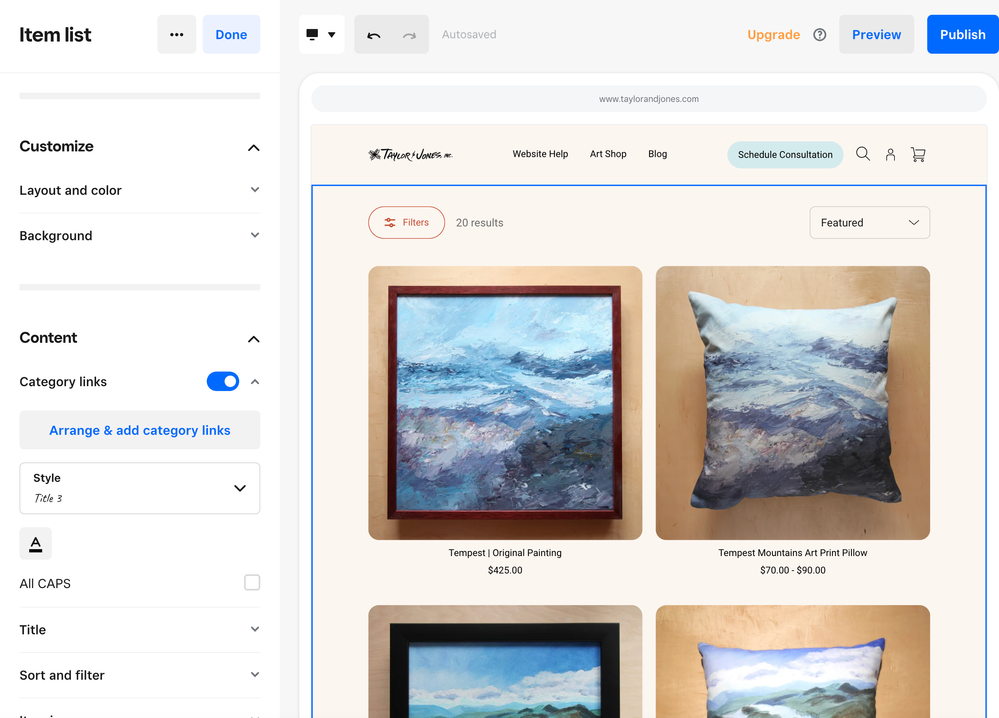The image size is (999, 718).
Task: Open the Blog nav item
Action: click(658, 154)
